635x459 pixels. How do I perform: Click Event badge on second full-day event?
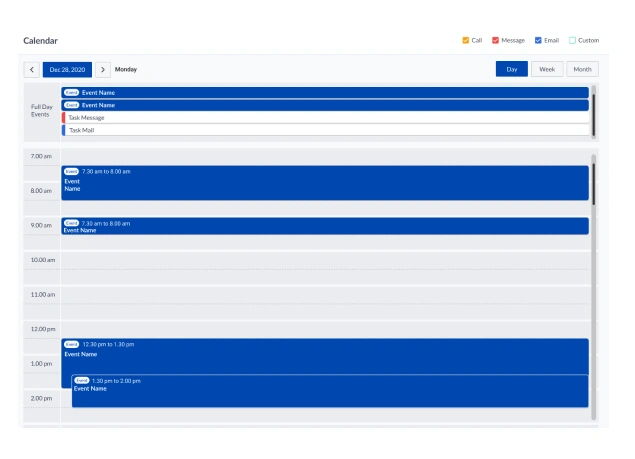pyautogui.click(x=72, y=105)
